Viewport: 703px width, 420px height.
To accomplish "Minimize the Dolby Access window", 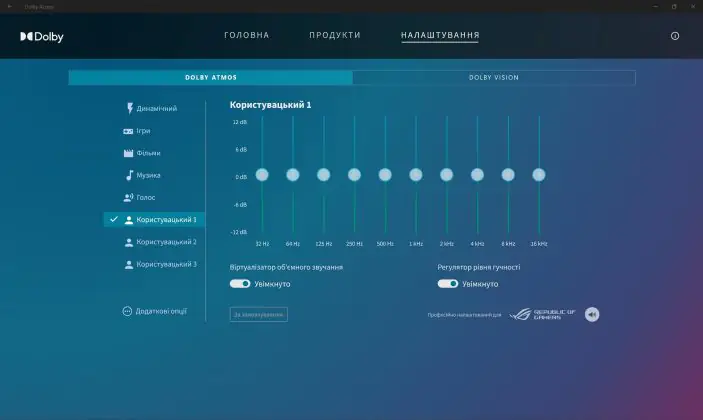I will [655, 6].
